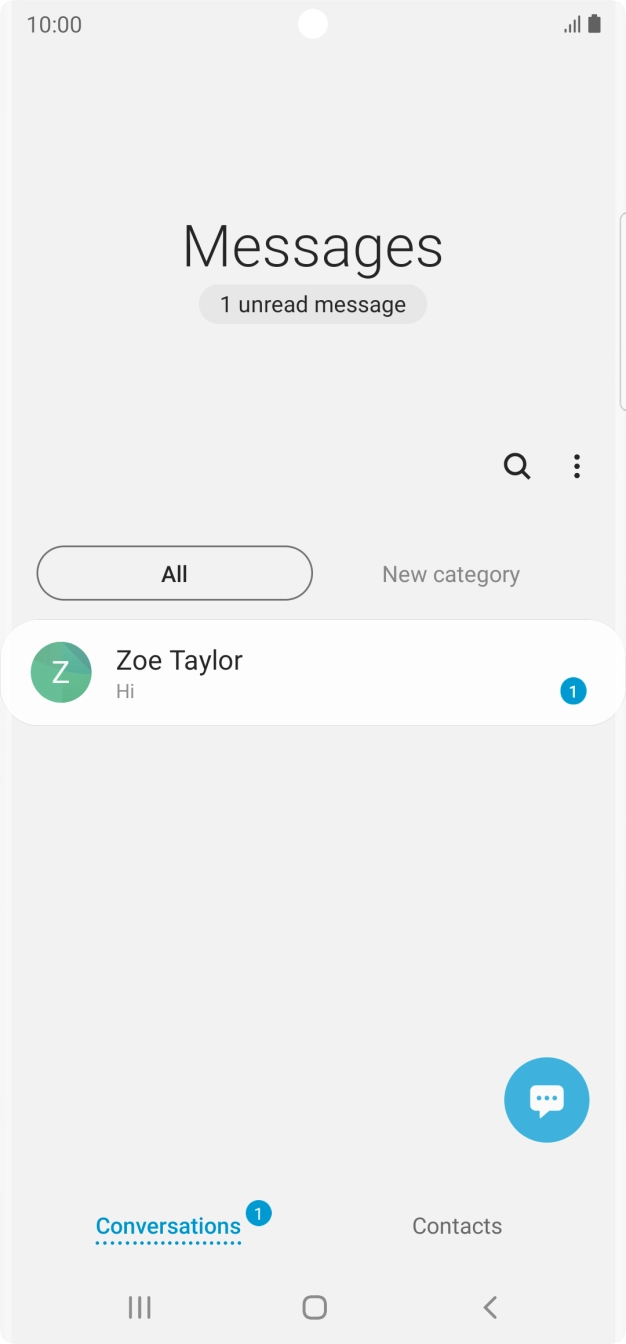This screenshot has width=626, height=1344.
Task: Tap the 1 unread message label
Action: pyautogui.click(x=312, y=303)
